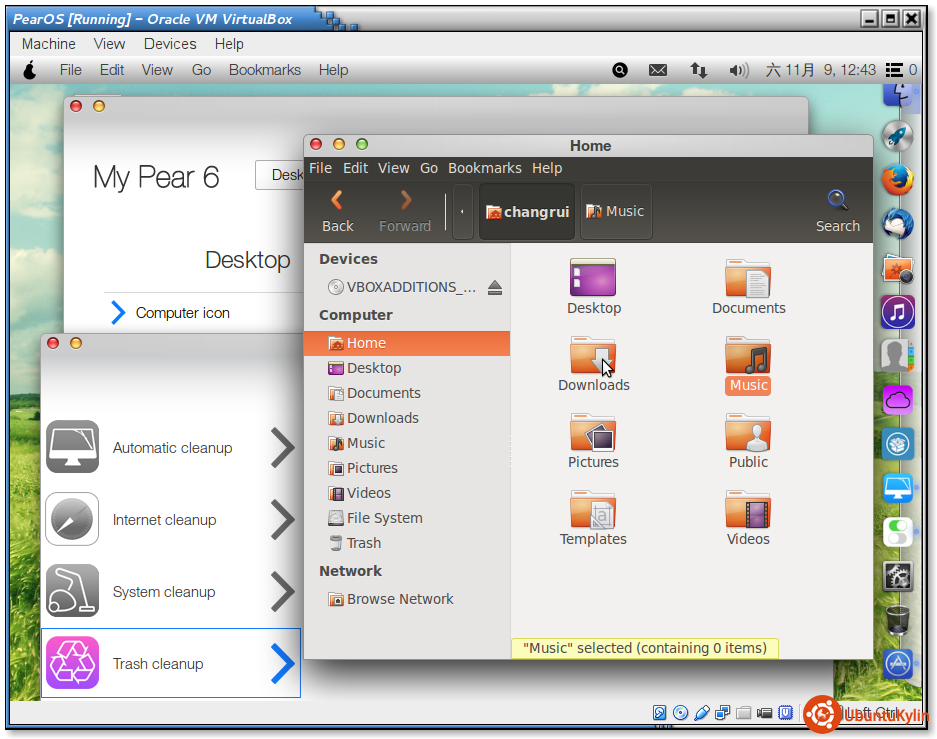The height and width of the screenshot is (739, 937).
Task: Click the network arrows indicator
Action: pyautogui.click(x=699, y=70)
